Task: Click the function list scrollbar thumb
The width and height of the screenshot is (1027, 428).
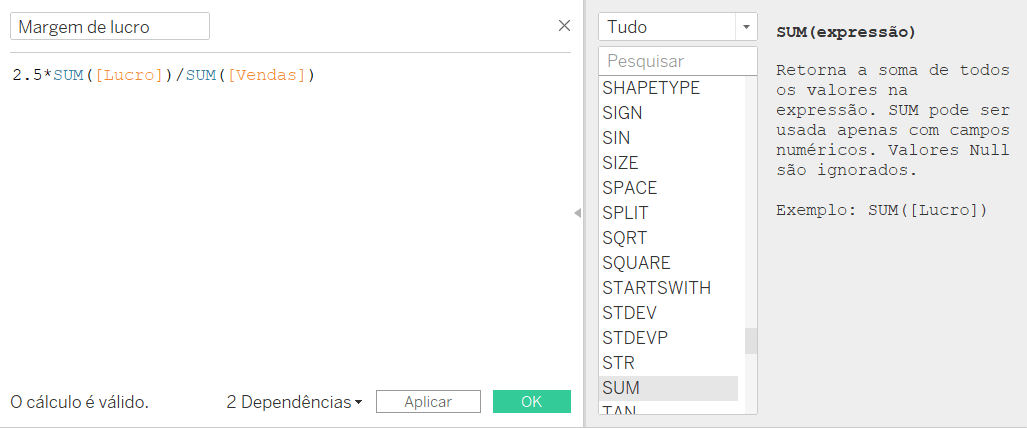Action: [751, 341]
